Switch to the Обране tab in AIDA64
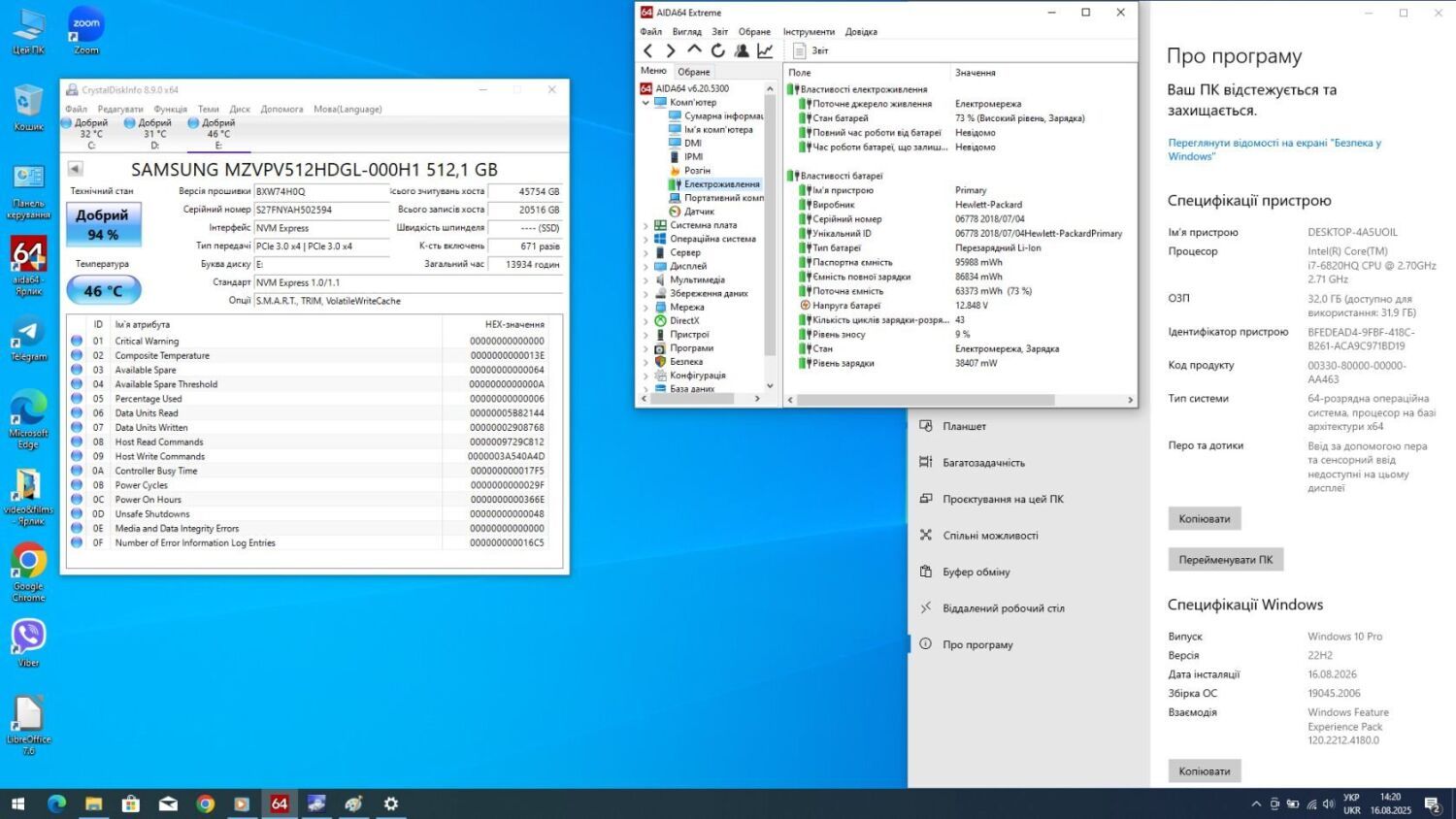The width and height of the screenshot is (1456, 819). coord(693,72)
